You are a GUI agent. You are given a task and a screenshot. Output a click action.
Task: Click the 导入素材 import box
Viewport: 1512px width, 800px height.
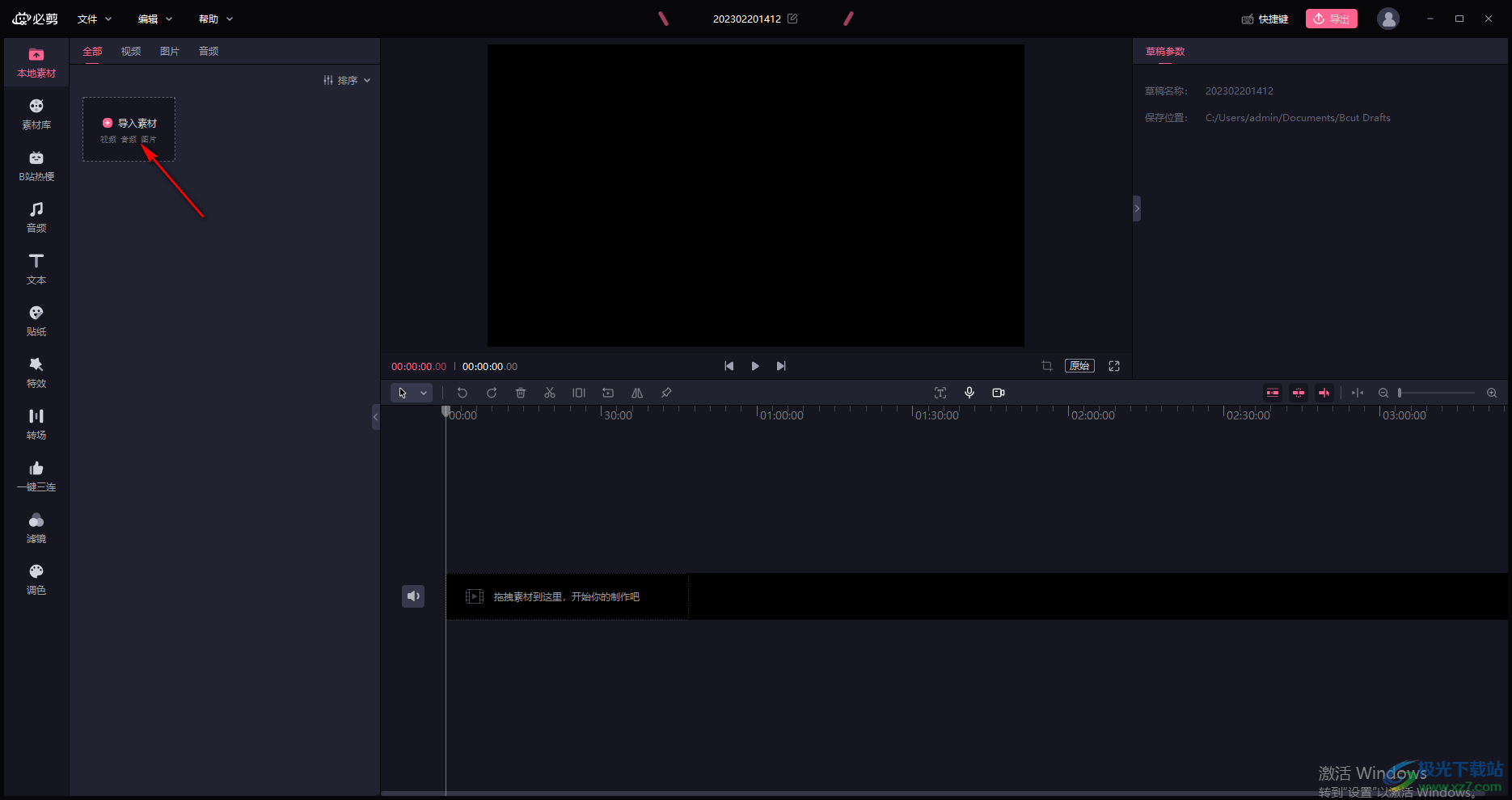click(x=129, y=129)
